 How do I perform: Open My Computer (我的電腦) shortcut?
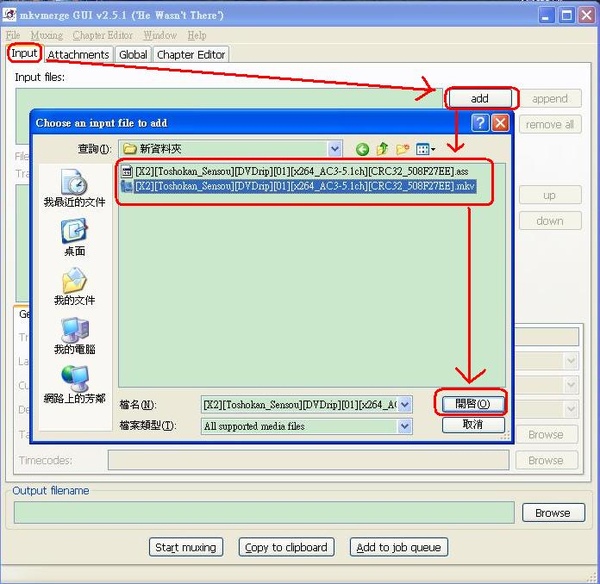point(74,335)
